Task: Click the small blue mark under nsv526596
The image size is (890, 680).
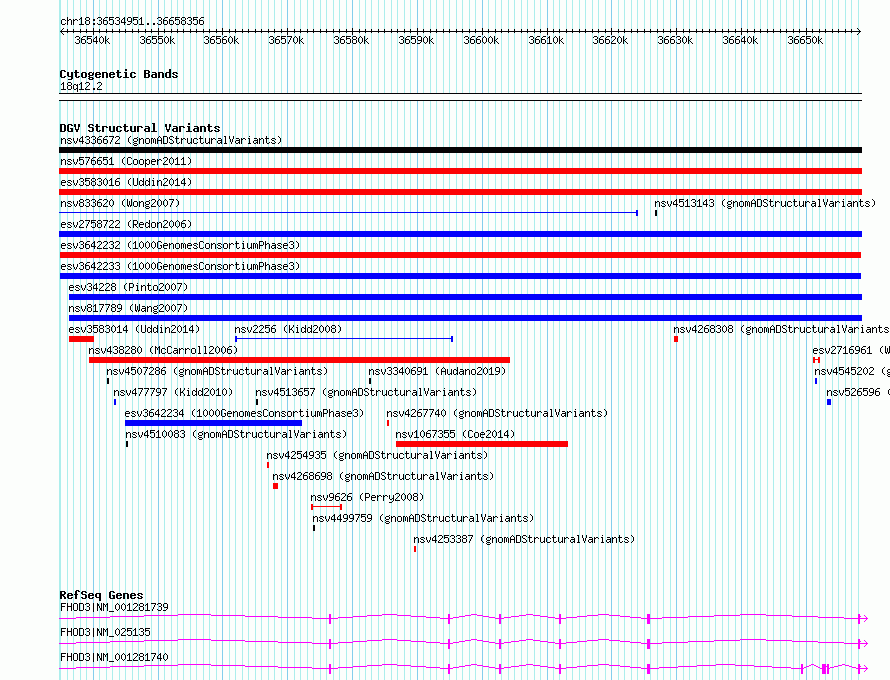Action: 829,402
